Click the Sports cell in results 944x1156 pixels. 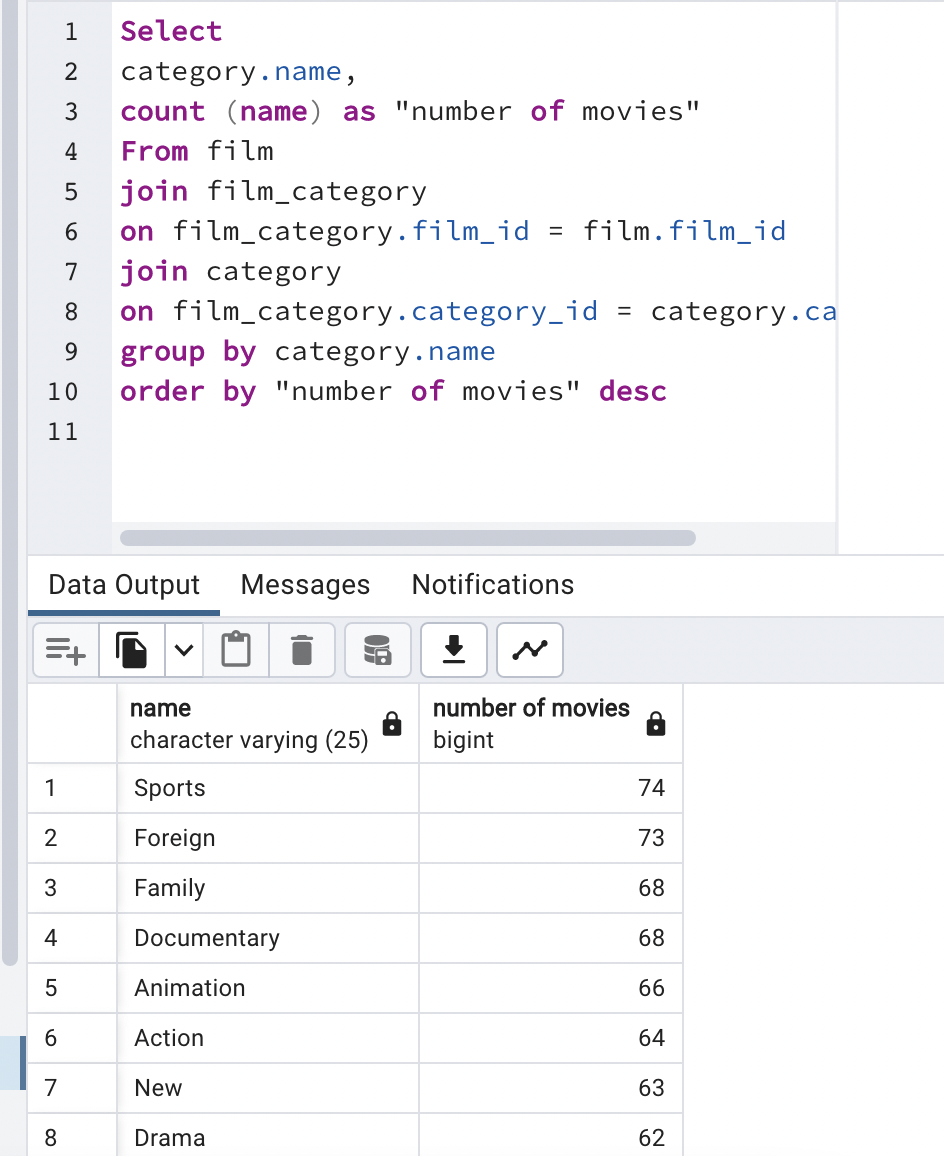pyautogui.click(x=268, y=788)
